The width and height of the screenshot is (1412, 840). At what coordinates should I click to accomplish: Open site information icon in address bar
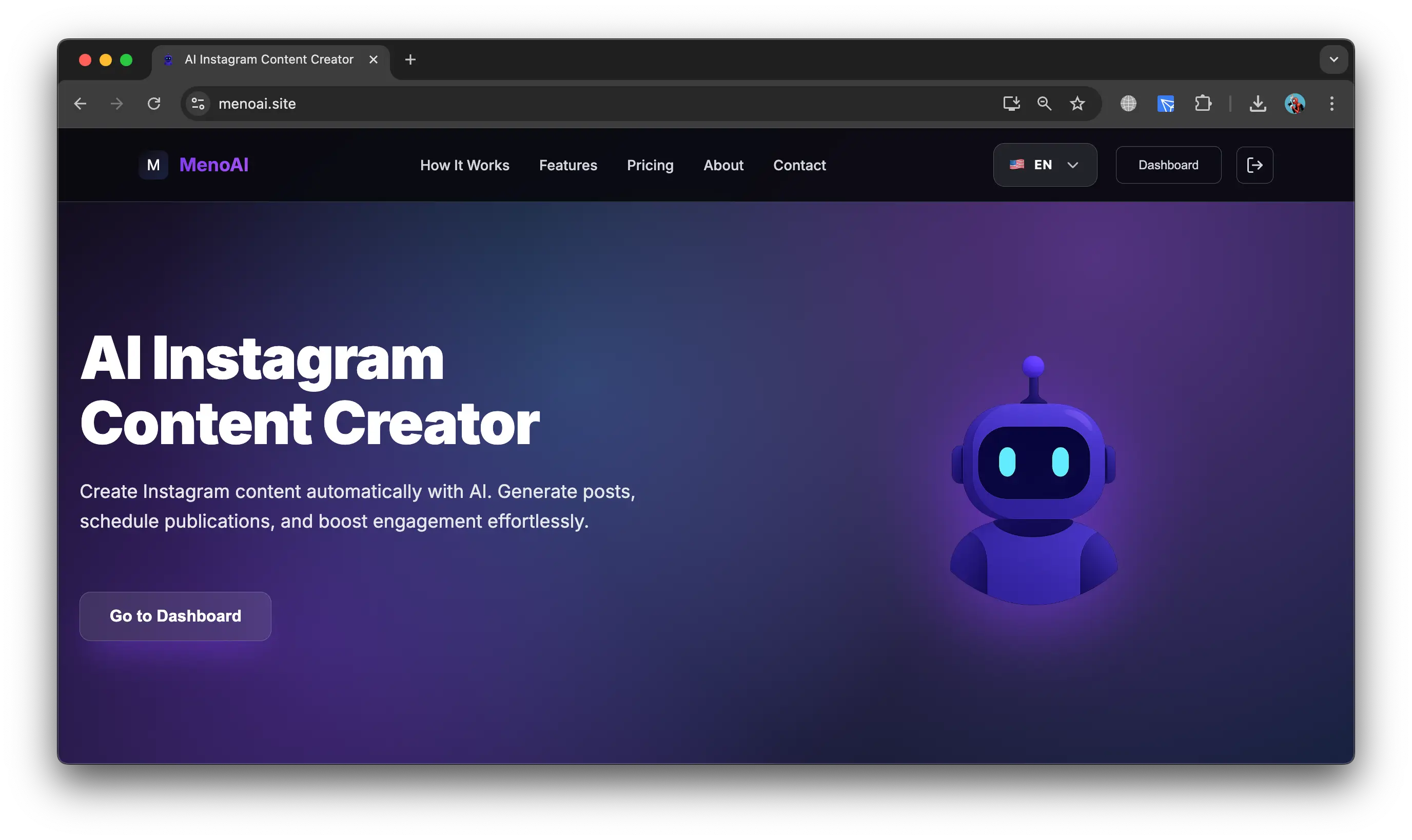pos(198,104)
